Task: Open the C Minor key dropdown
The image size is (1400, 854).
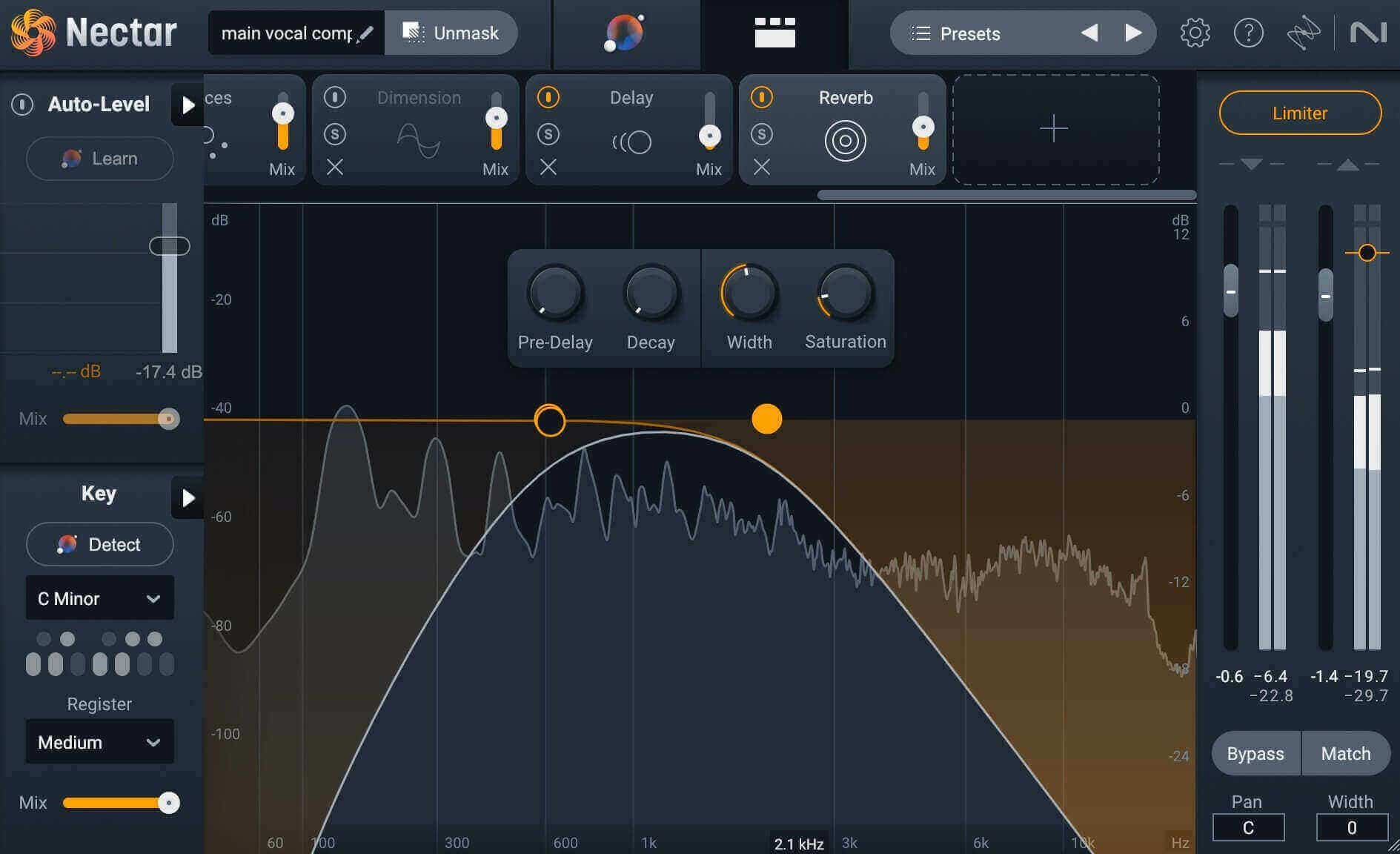Action: (99, 598)
